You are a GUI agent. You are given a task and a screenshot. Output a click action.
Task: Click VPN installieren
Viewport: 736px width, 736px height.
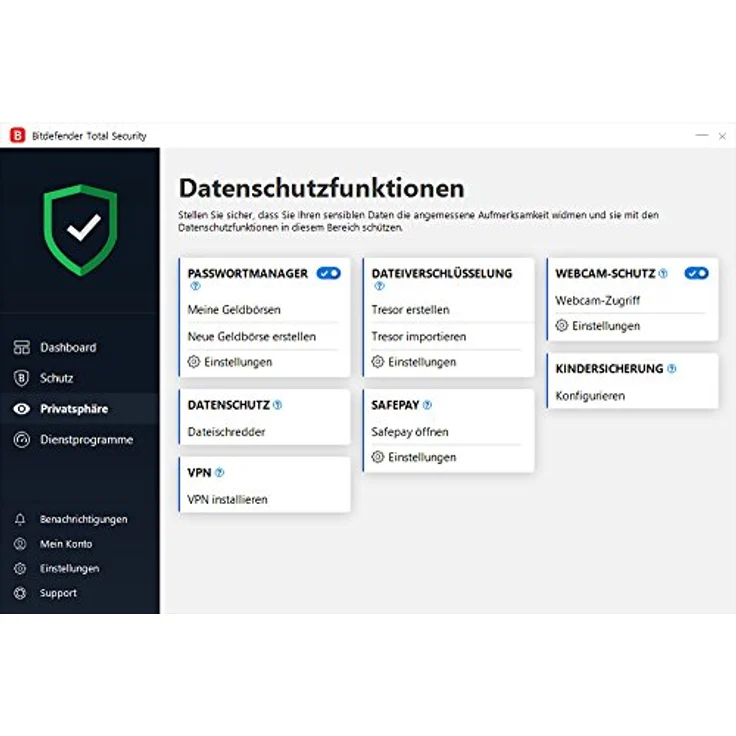click(x=228, y=499)
